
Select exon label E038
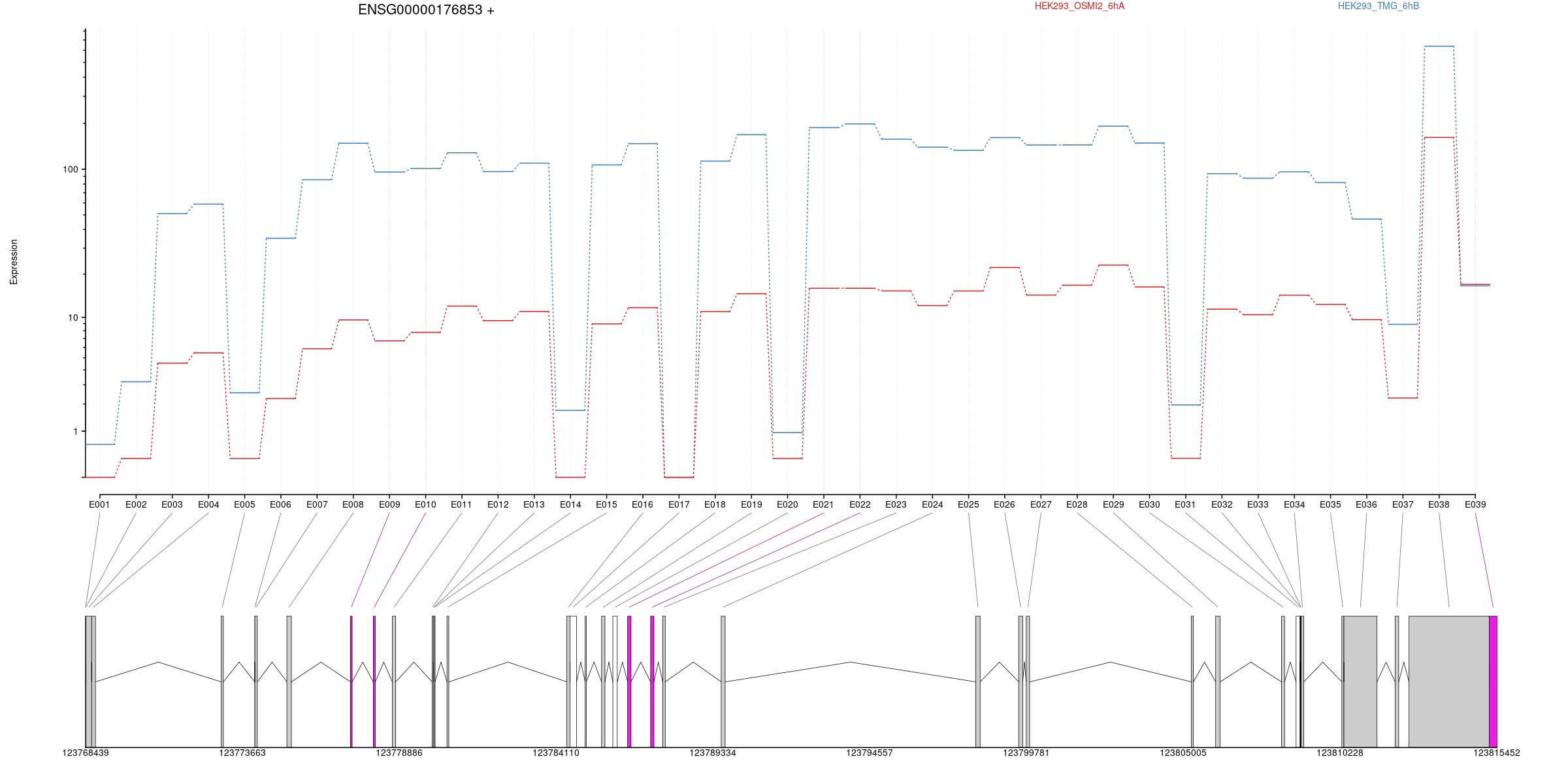1439,504
